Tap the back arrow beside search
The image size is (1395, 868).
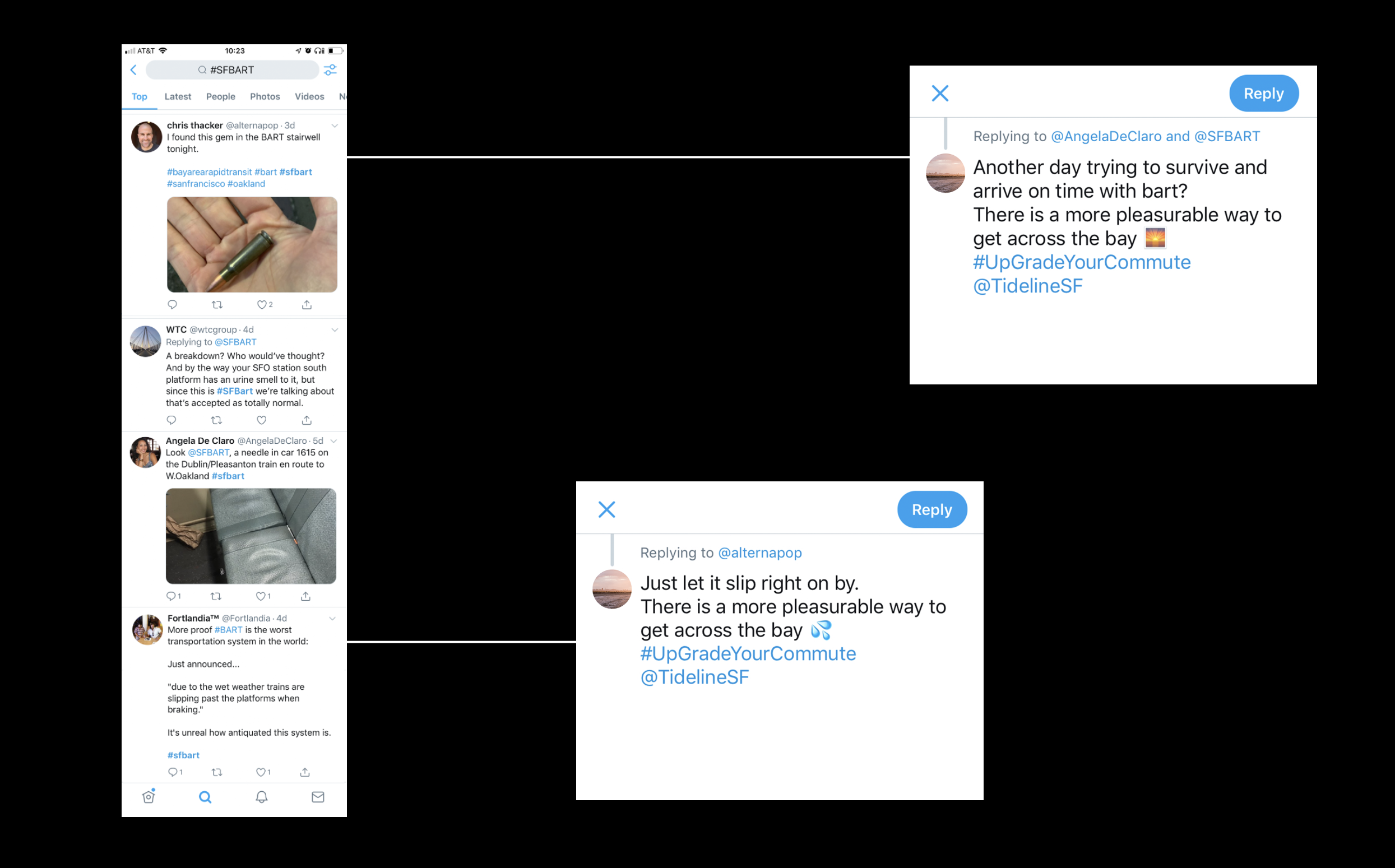click(134, 70)
